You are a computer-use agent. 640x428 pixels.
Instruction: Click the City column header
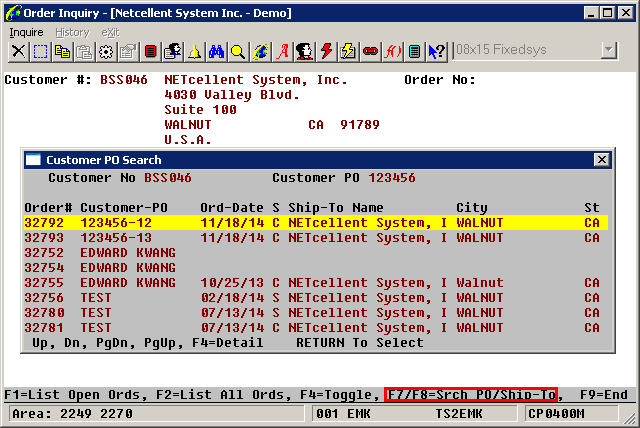pos(472,208)
